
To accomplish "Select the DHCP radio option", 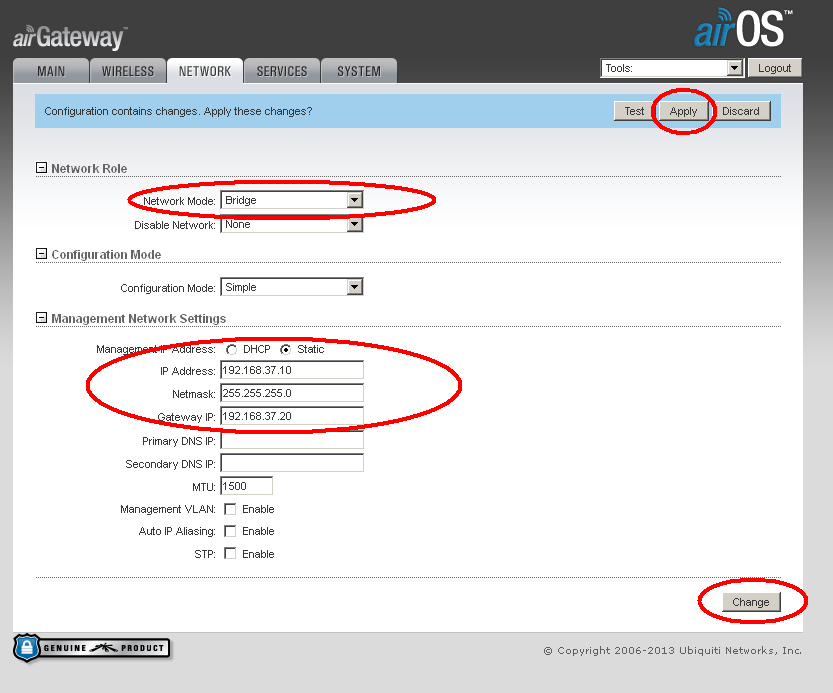I will pyautogui.click(x=231, y=350).
